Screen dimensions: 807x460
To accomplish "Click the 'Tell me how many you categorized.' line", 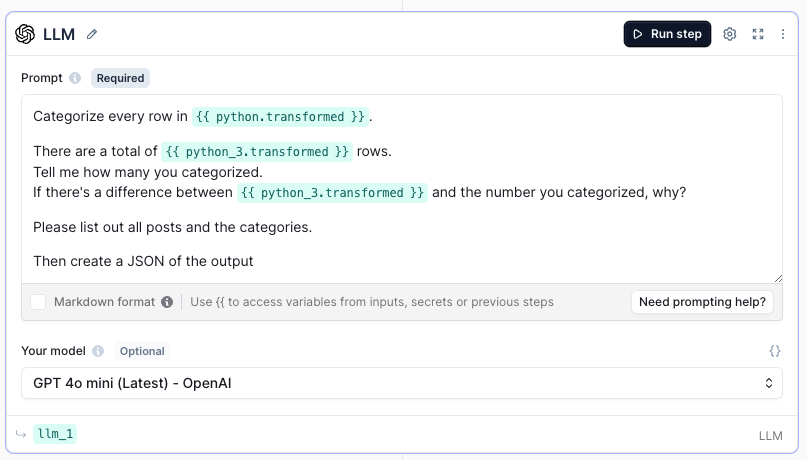I will pyautogui.click(x=148, y=172).
